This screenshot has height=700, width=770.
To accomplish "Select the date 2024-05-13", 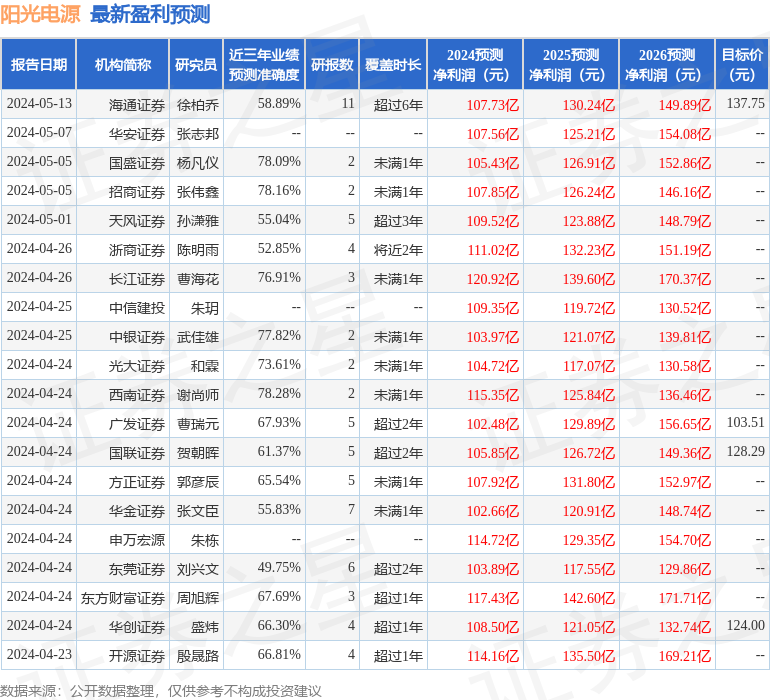I will 39,103.
